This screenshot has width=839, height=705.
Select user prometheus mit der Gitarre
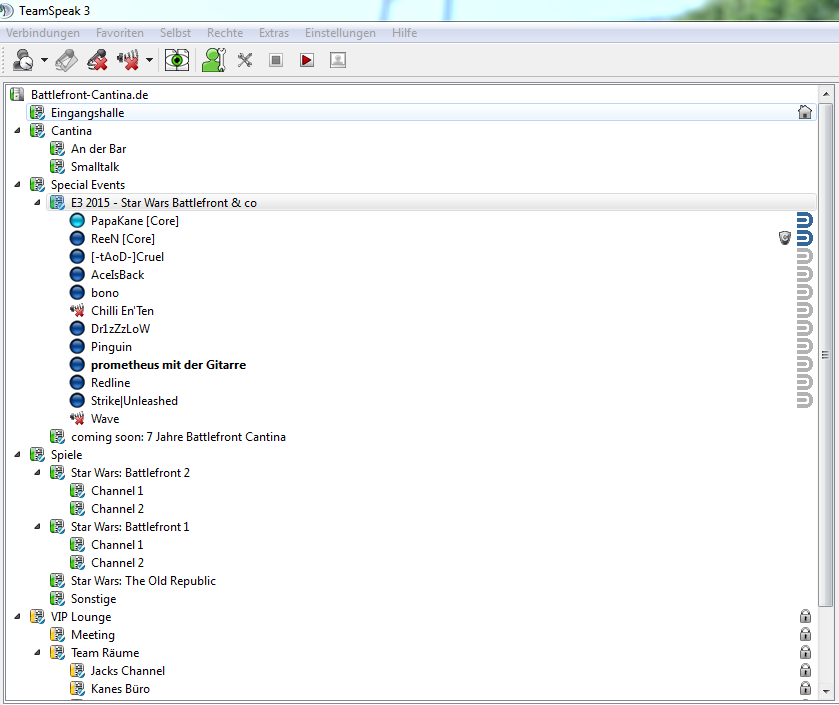point(169,365)
